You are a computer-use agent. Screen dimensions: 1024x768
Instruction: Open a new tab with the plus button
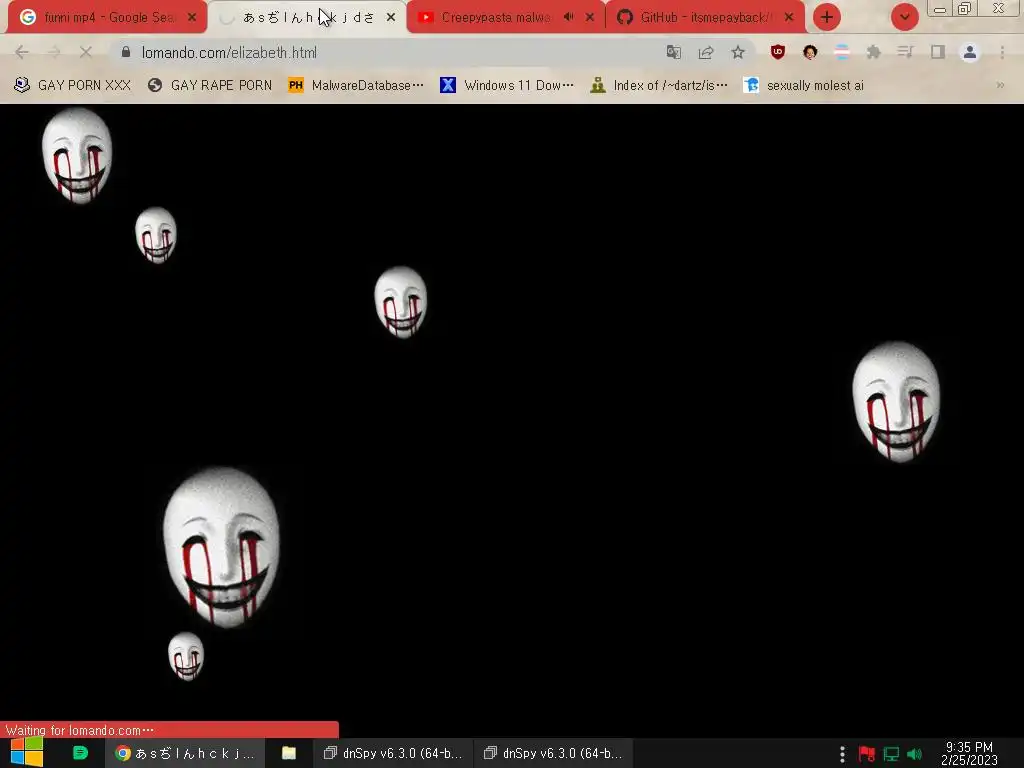827,18
